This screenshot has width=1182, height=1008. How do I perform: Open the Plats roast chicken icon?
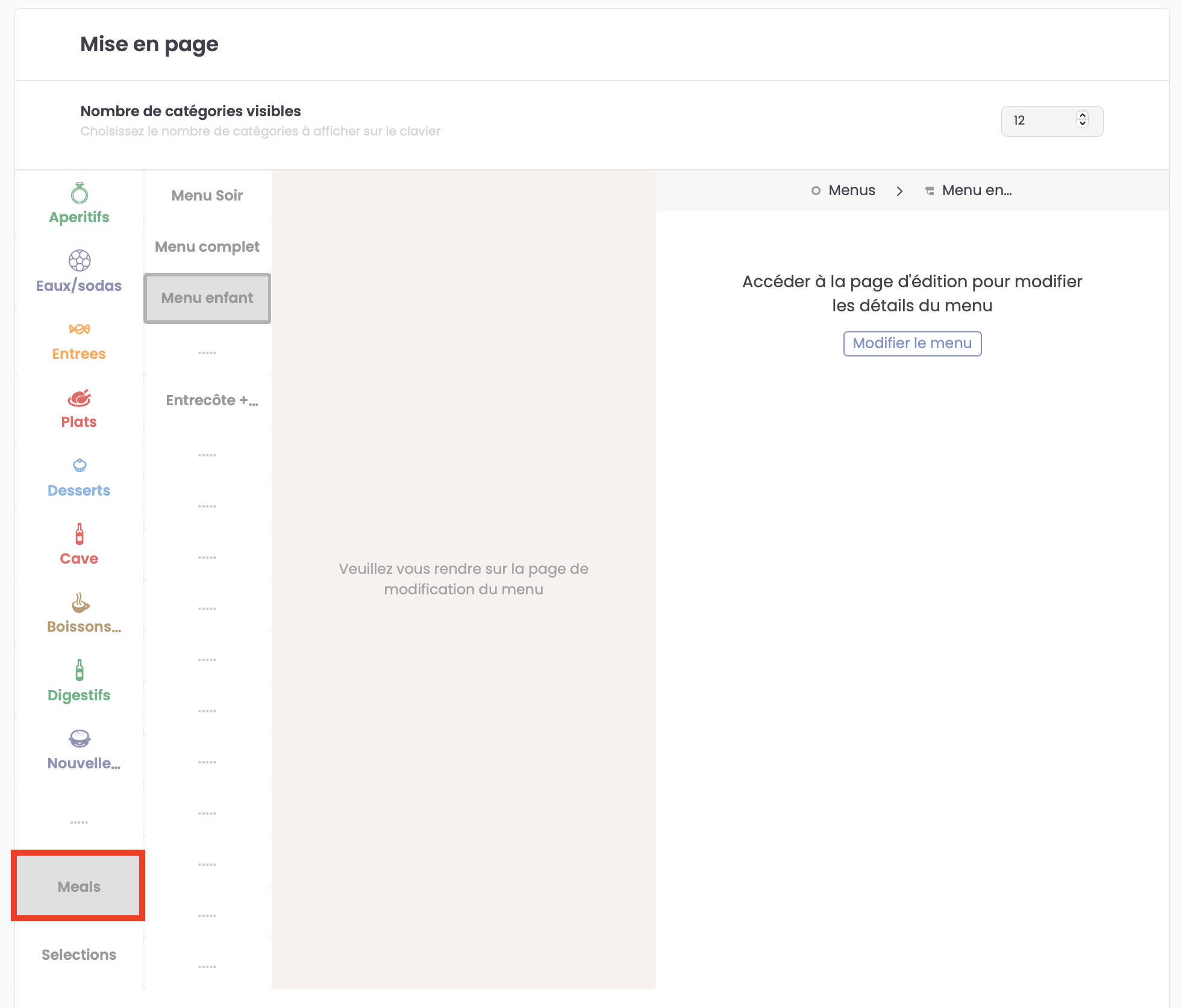coord(79,398)
